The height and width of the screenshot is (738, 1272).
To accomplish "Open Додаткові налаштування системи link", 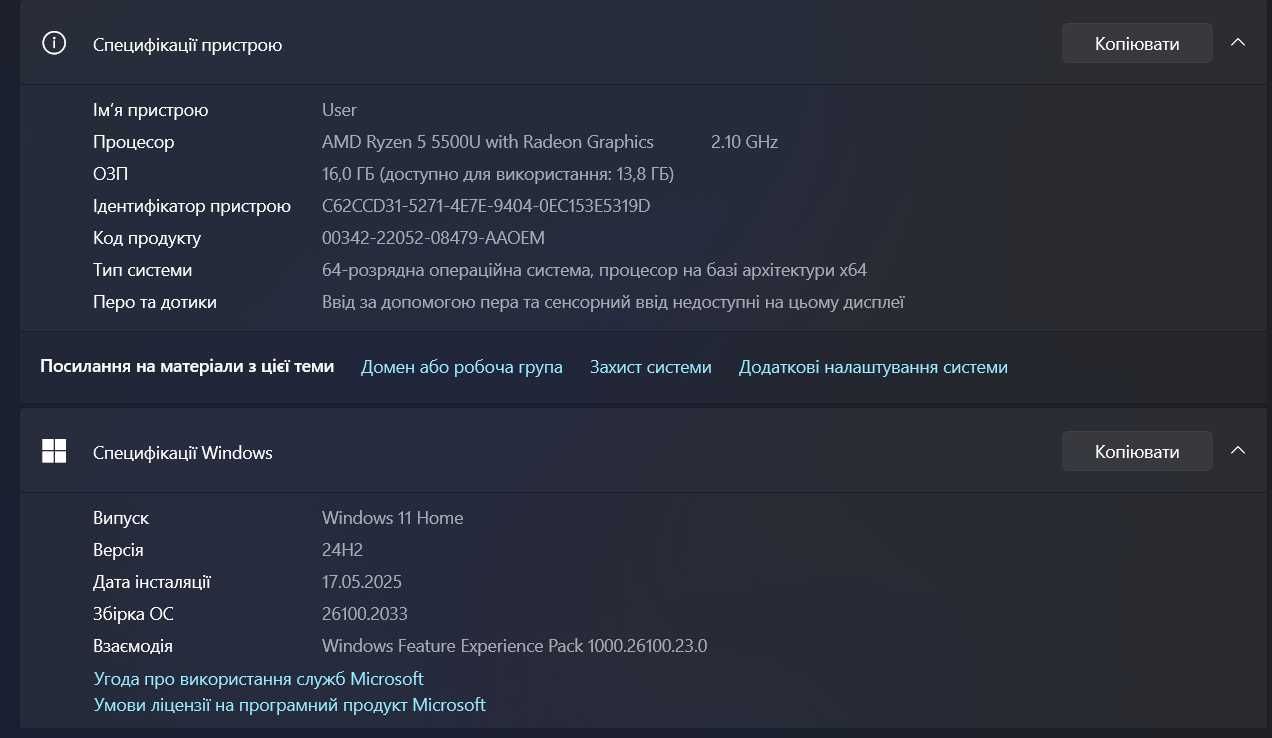I will 873,367.
